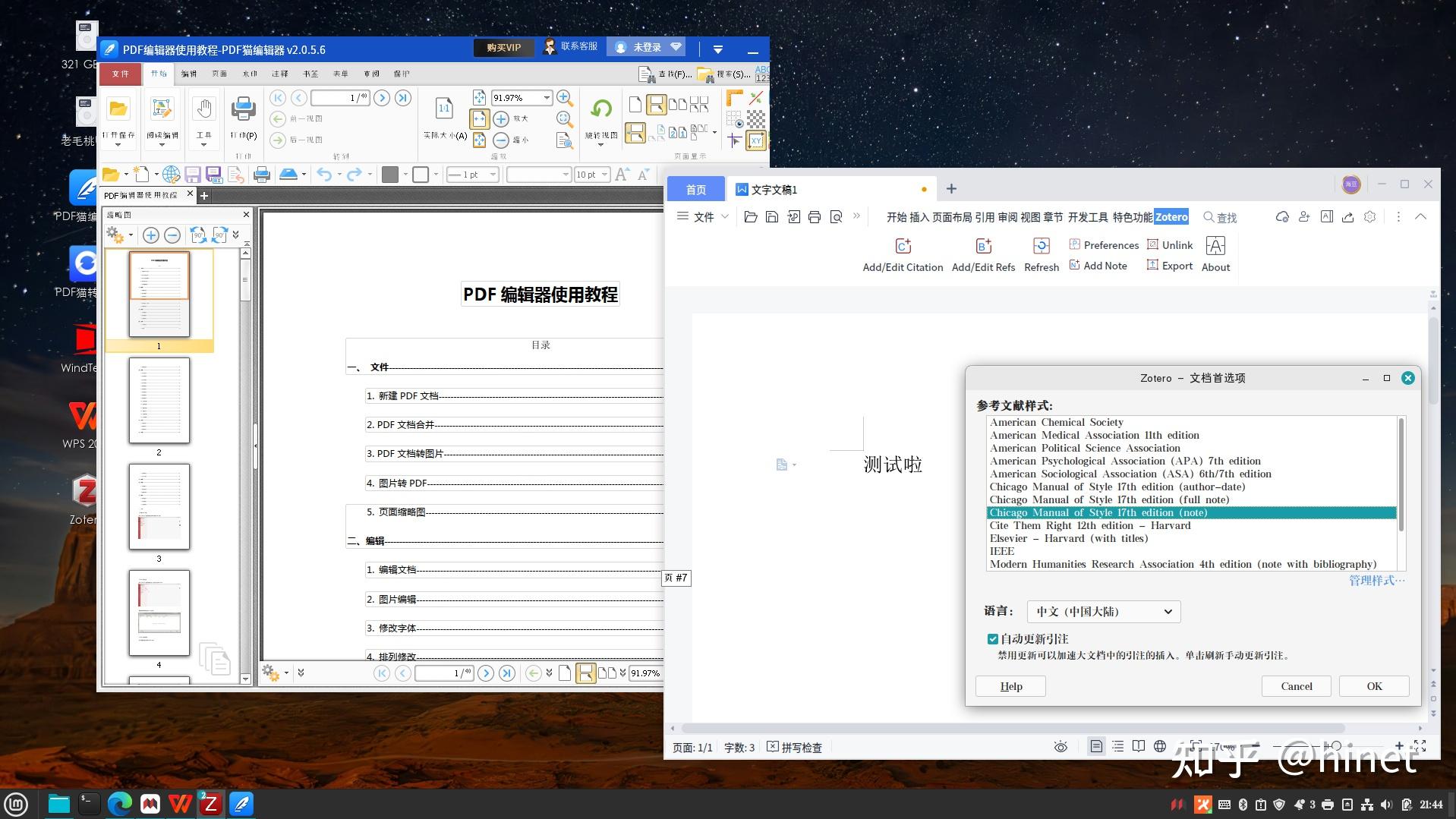Click zoom out (缩小) minus icon
Screen dimensions: 1456x819
501,140
